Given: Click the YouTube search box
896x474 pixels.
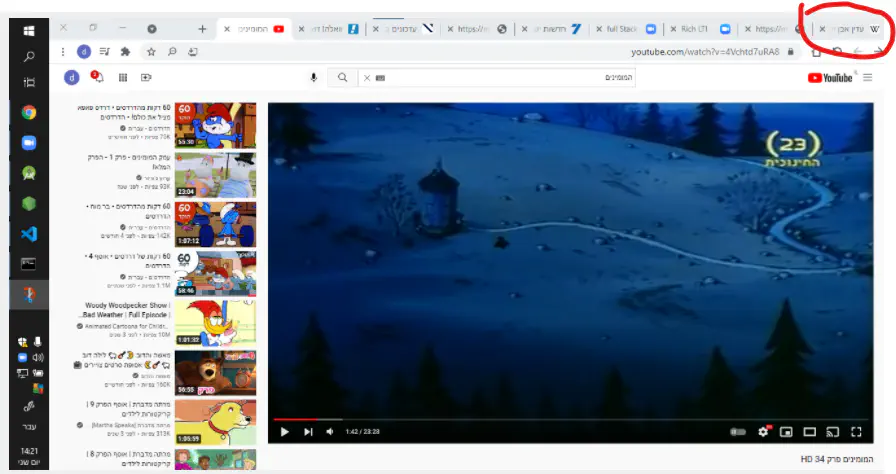Looking at the screenshot, I should [x=500, y=77].
